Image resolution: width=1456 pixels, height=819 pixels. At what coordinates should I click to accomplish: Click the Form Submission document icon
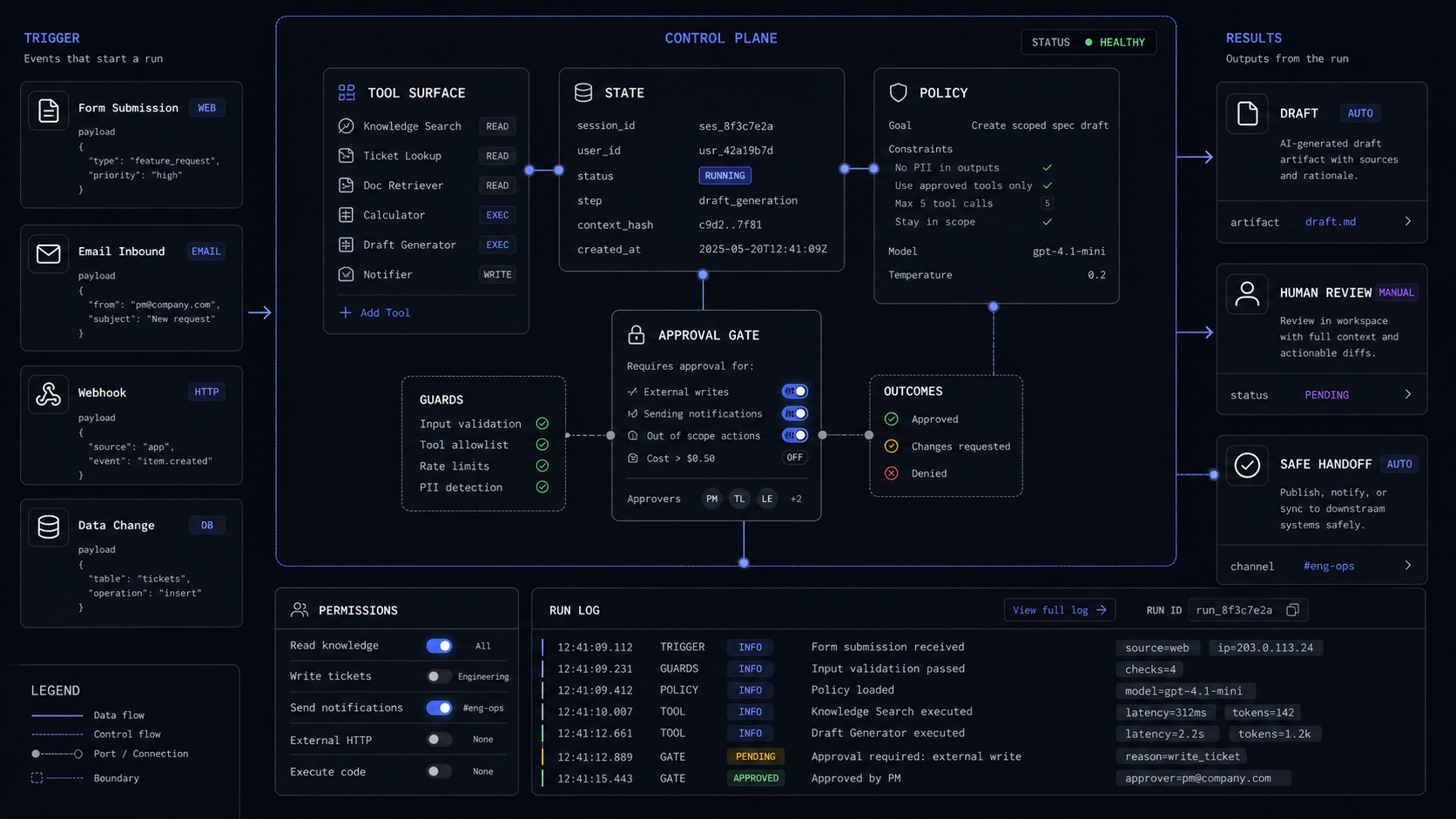(49, 111)
